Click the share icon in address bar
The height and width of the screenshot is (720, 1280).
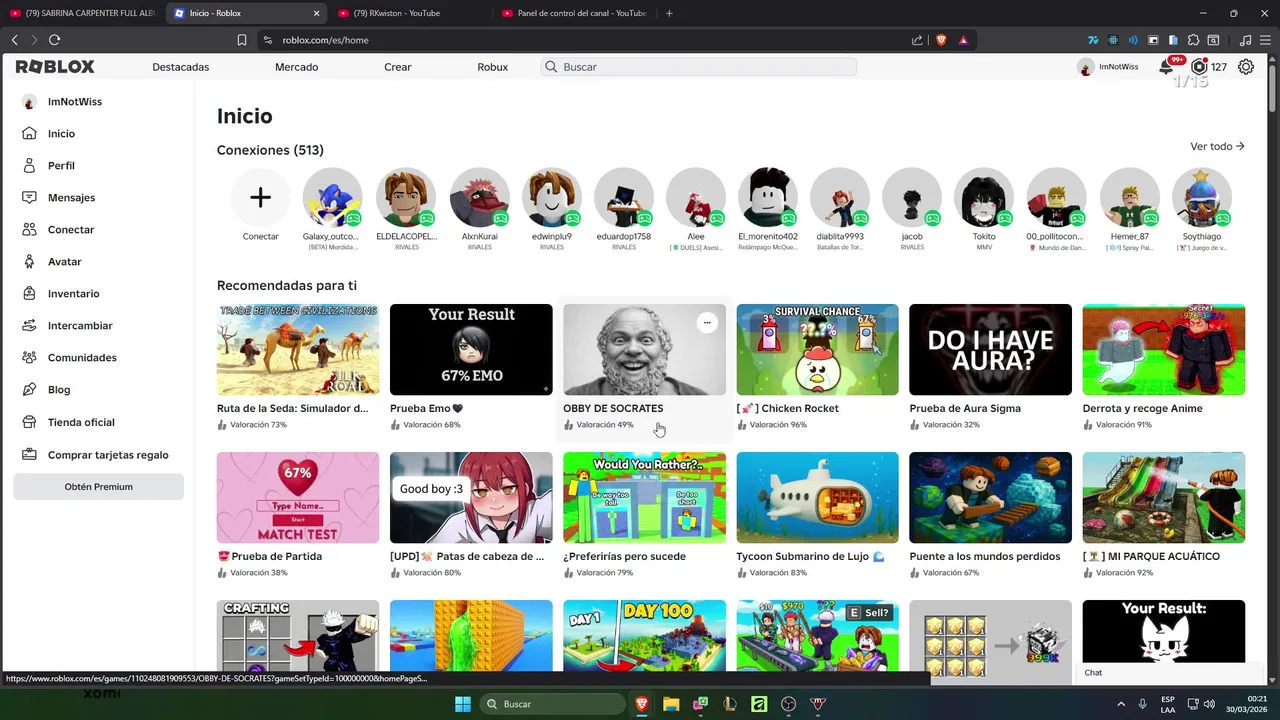click(x=917, y=40)
